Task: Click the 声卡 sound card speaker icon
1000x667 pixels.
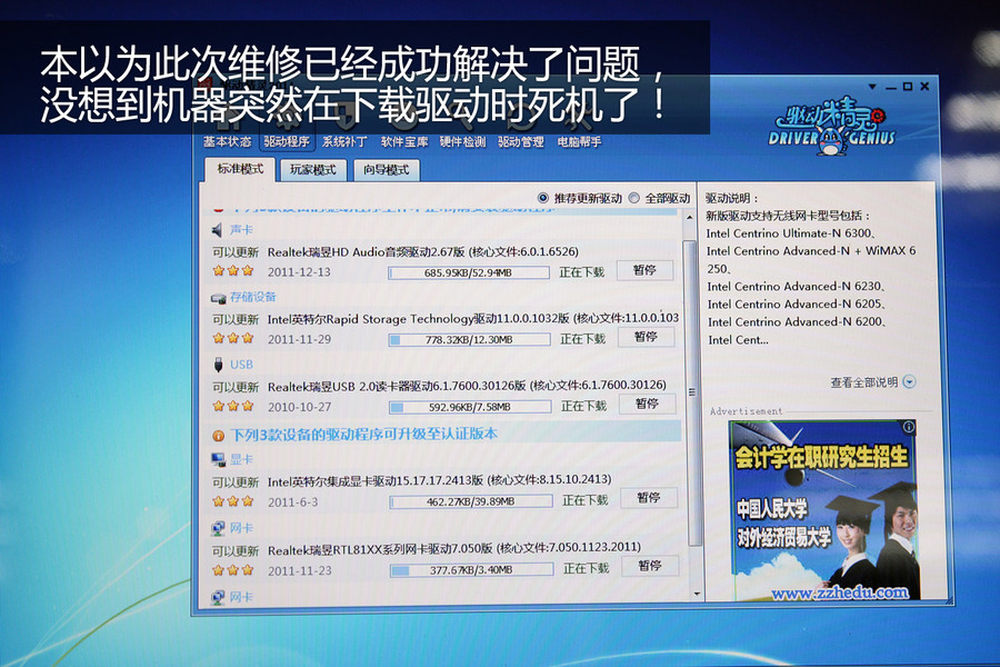Action: tap(217, 230)
